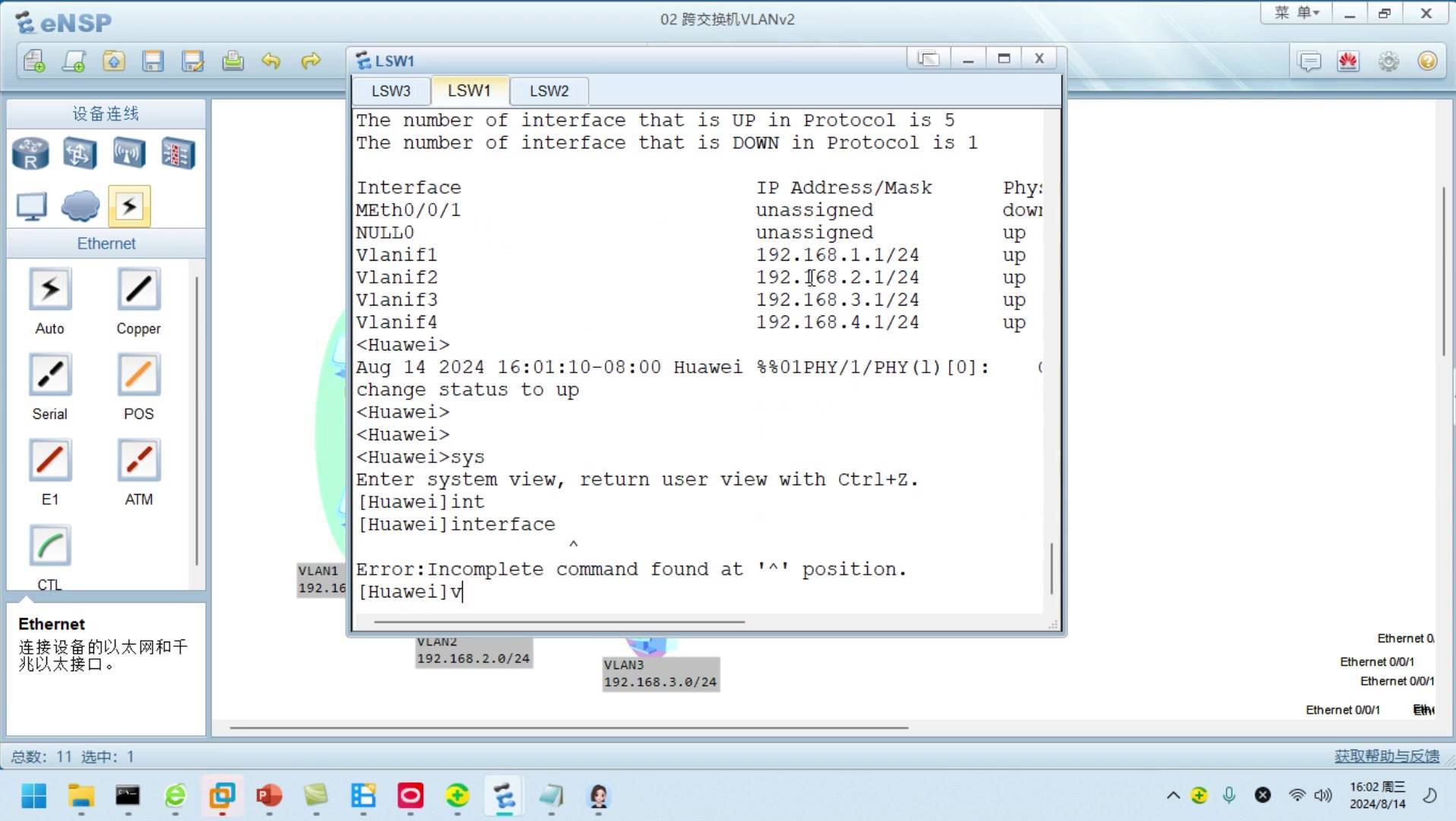The image size is (1456, 821).
Task: Create a new topology
Action: tap(33, 61)
